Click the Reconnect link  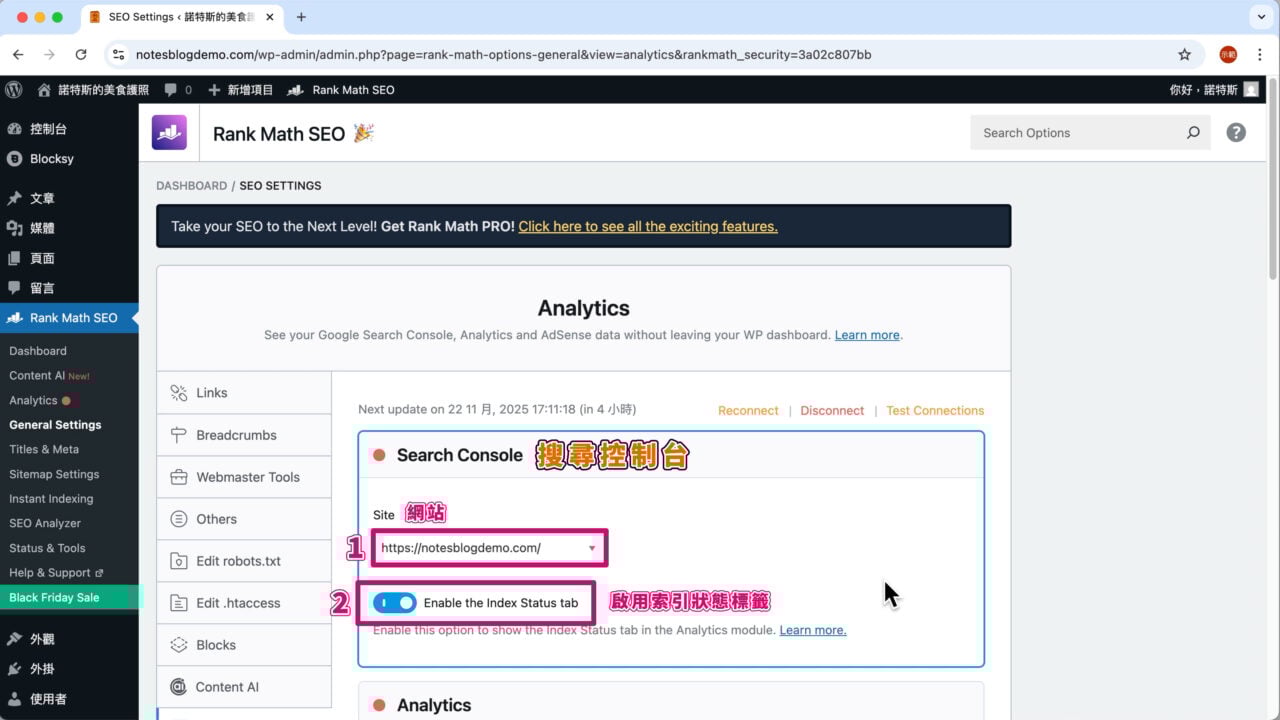click(747, 411)
